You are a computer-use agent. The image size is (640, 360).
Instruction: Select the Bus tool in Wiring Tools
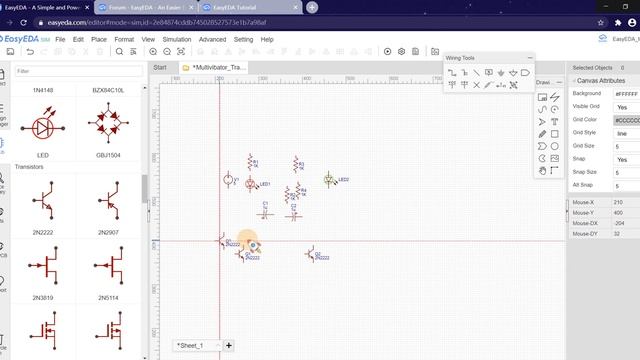point(464,73)
